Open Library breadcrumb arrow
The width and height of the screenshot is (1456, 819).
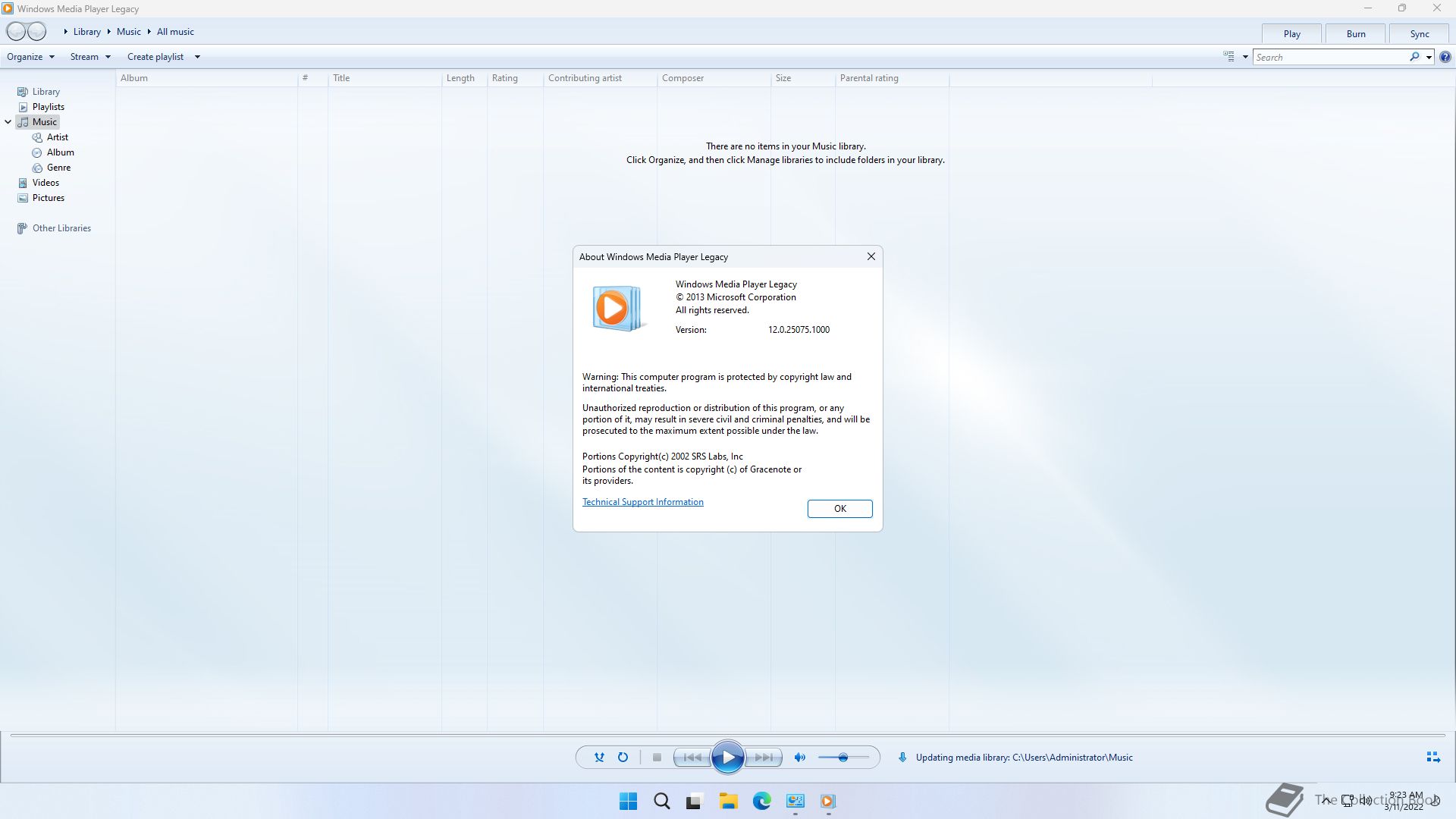(x=66, y=32)
